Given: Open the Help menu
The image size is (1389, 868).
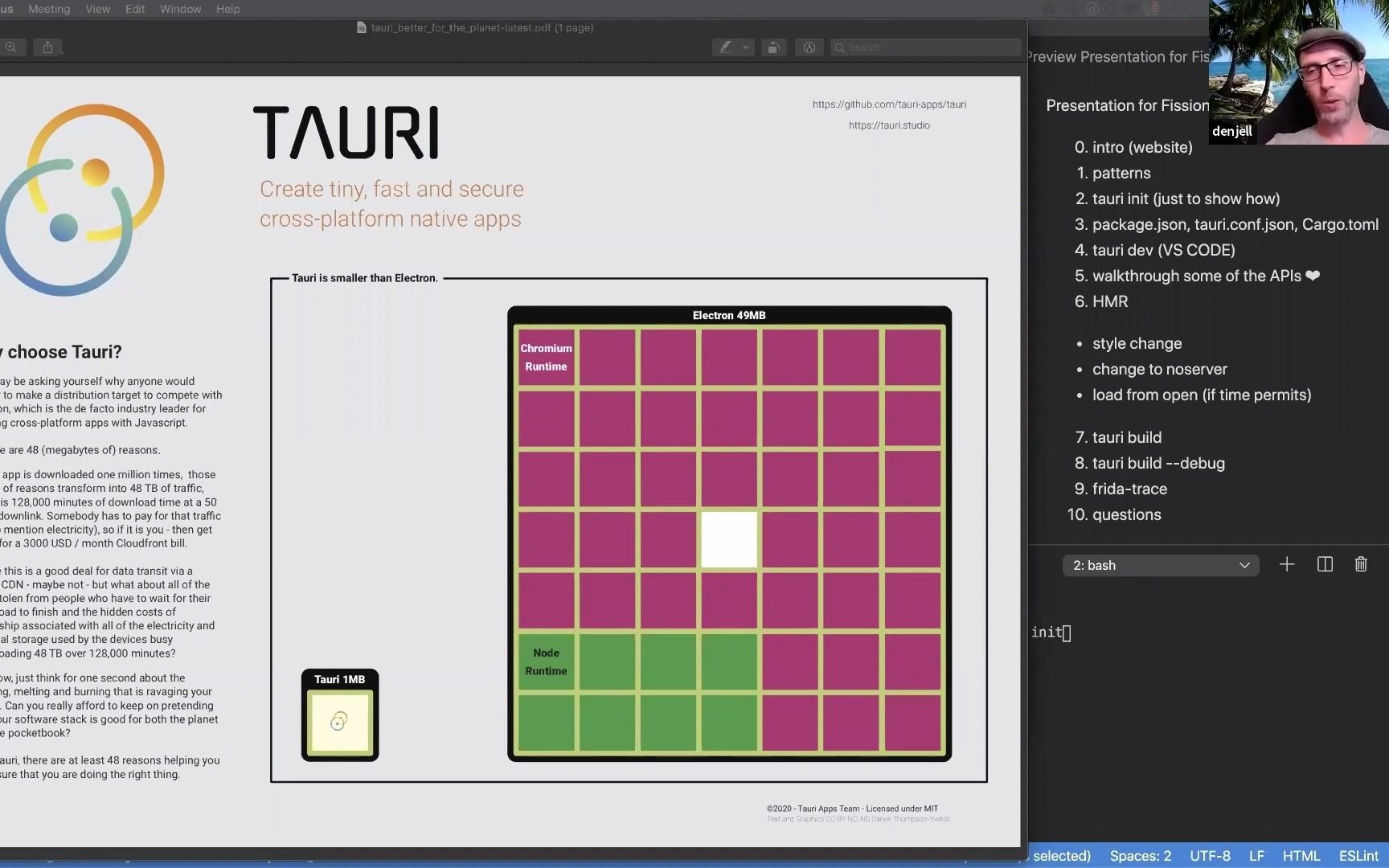Looking at the screenshot, I should point(227,9).
